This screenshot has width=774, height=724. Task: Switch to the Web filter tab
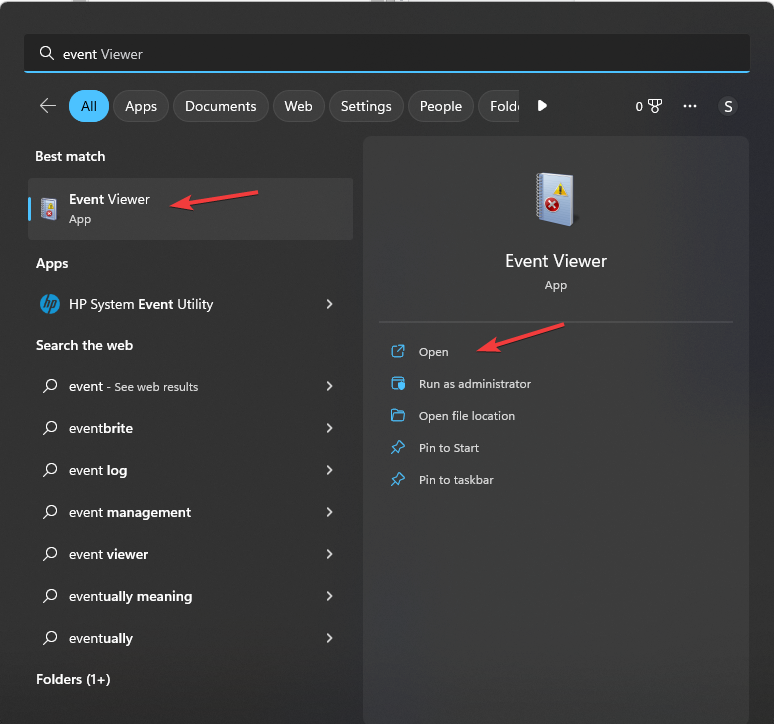(x=298, y=106)
